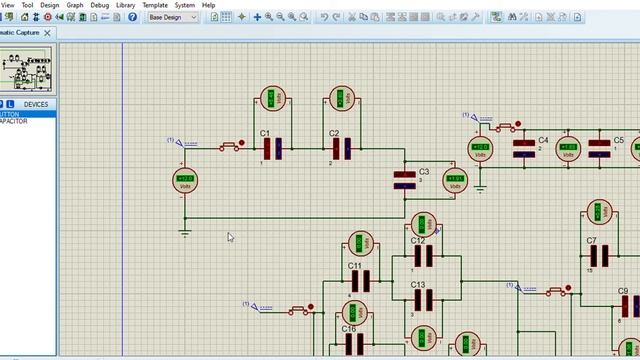640x360 pixels.
Task: Click the Copy to clipboard icon
Action: [363, 17]
